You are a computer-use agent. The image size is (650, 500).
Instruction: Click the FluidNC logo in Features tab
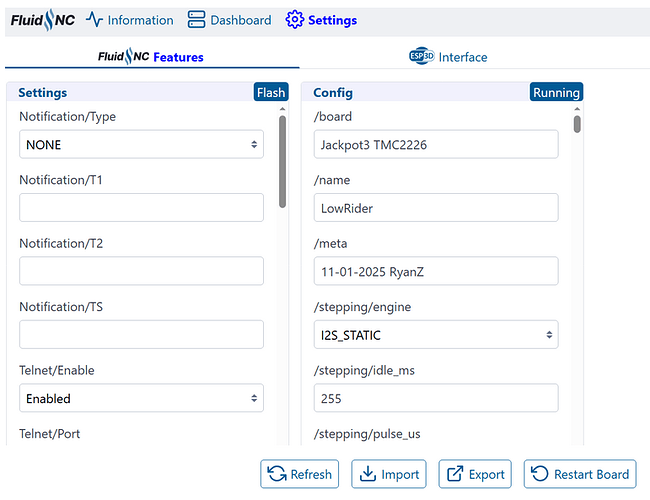(x=124, y=56)
